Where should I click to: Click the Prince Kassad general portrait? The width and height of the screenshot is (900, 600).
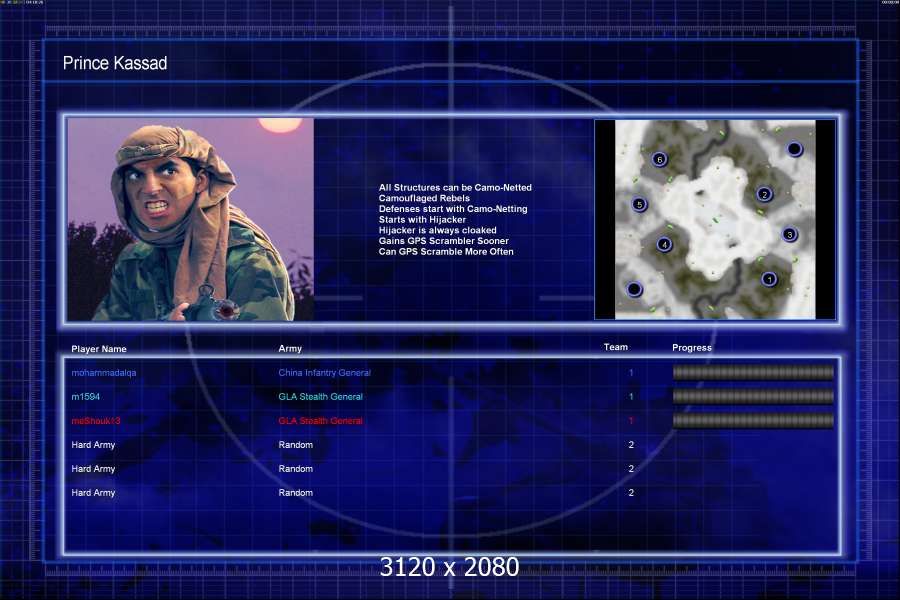(191, 219)
